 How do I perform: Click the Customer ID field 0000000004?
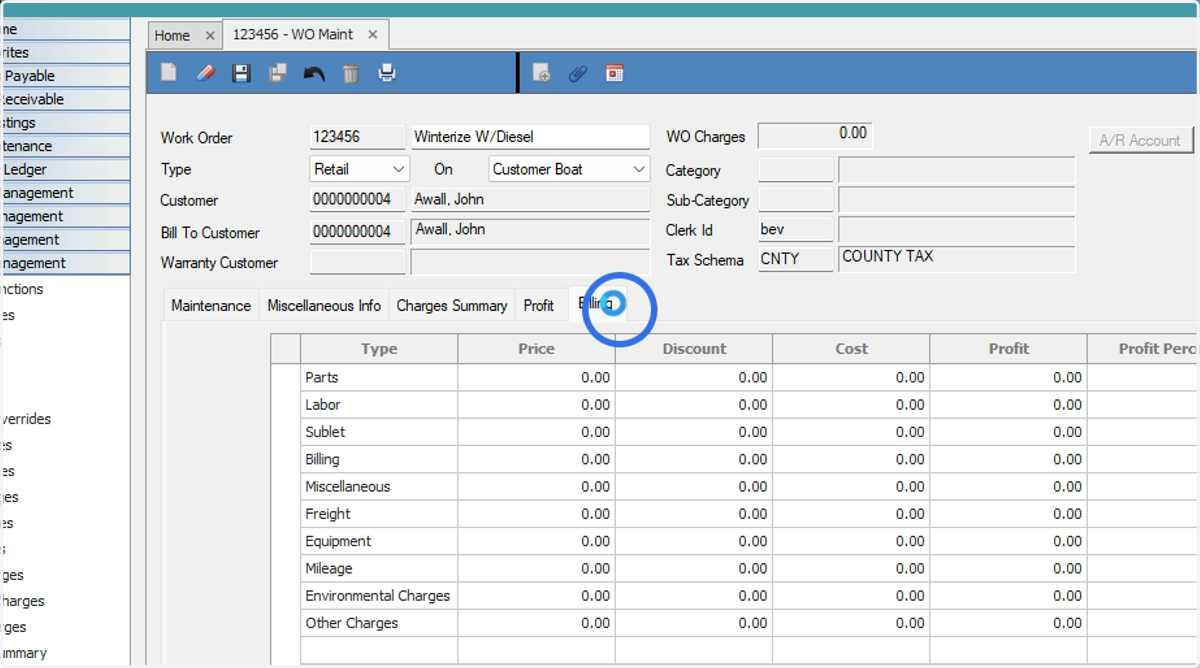pyautogui.click(x=357, y=199)
